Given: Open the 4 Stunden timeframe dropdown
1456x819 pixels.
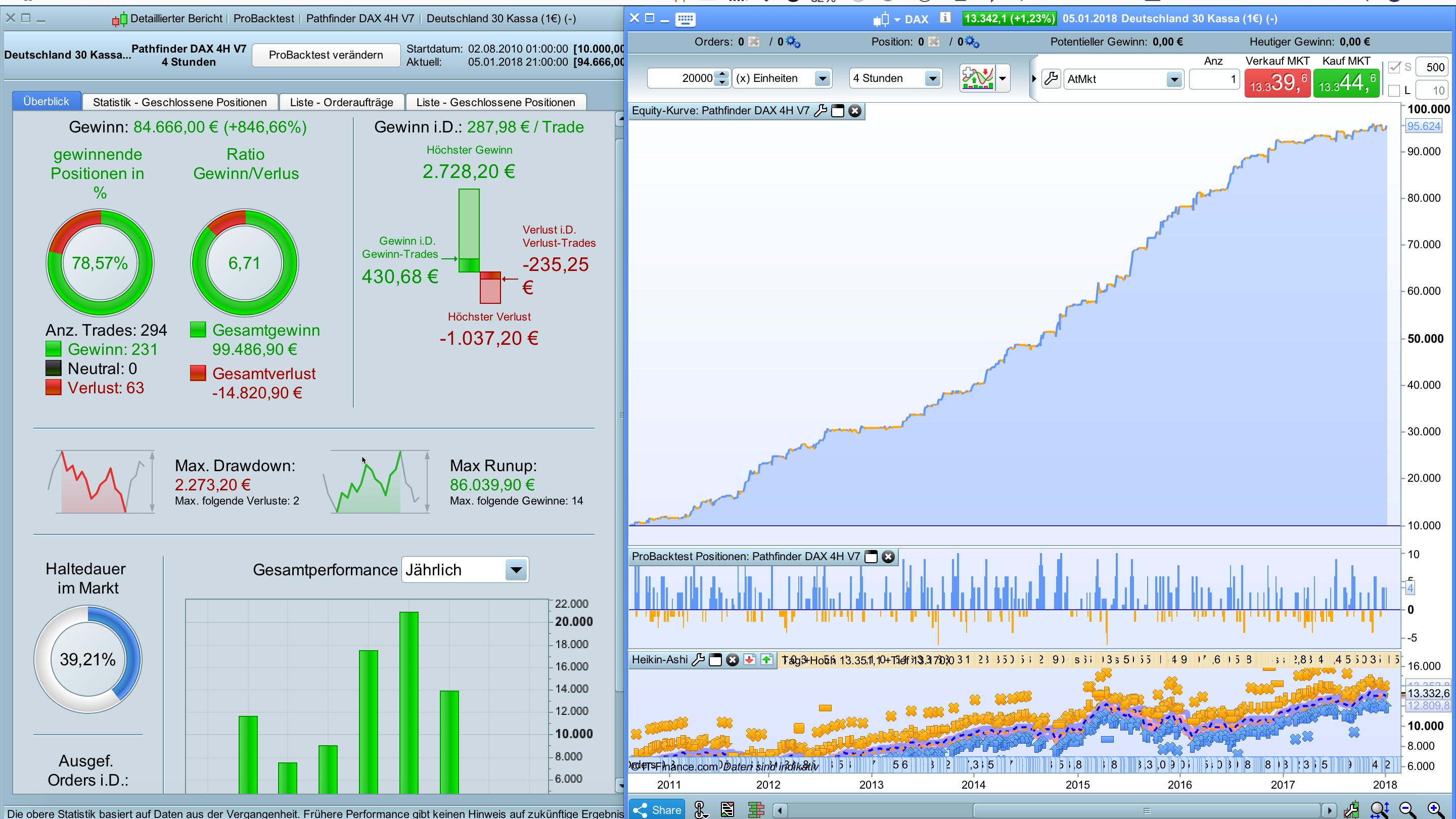Looking at the screenshot, I should click(932, 78).
